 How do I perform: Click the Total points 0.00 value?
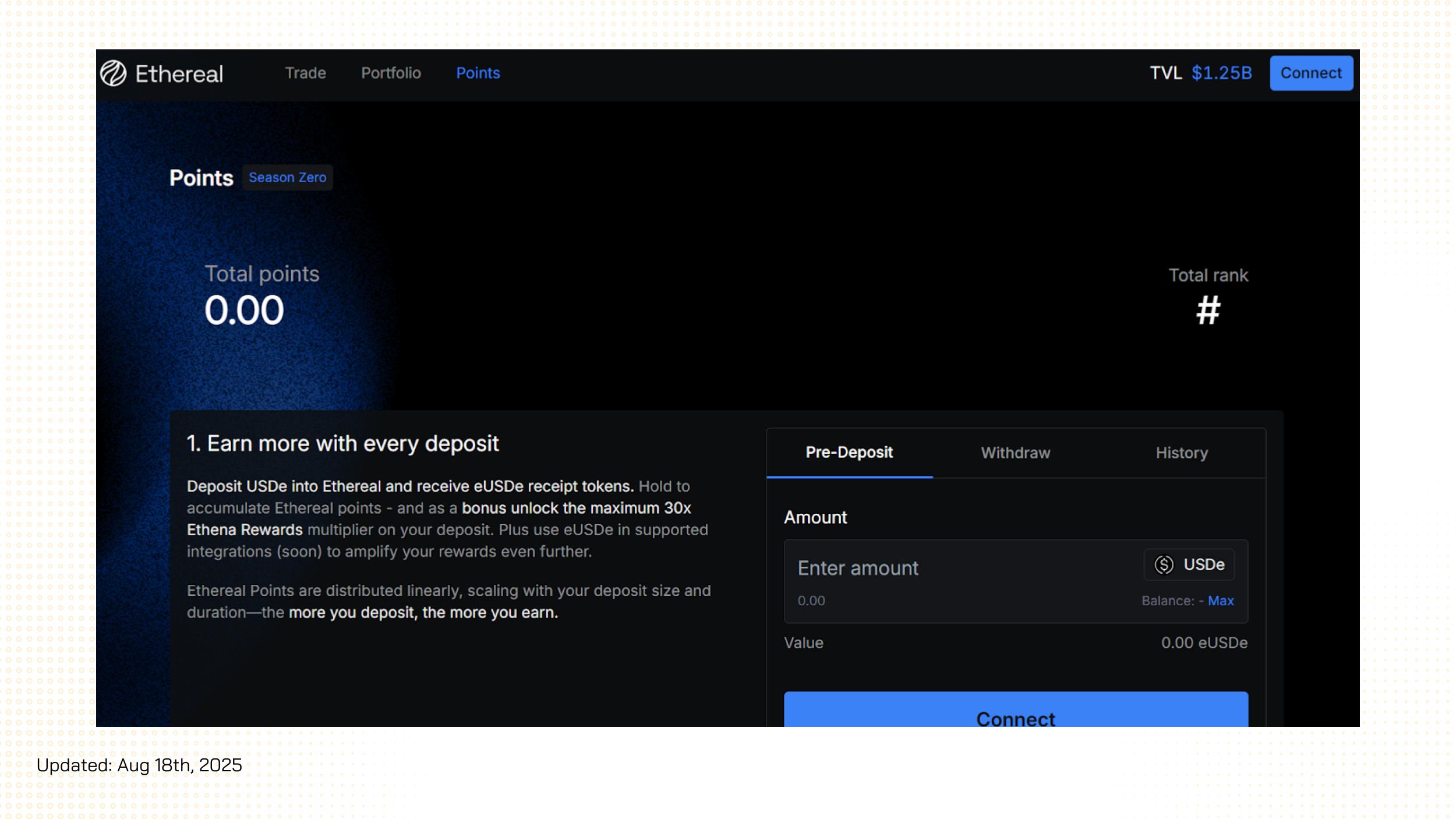[x=244, y=310]
